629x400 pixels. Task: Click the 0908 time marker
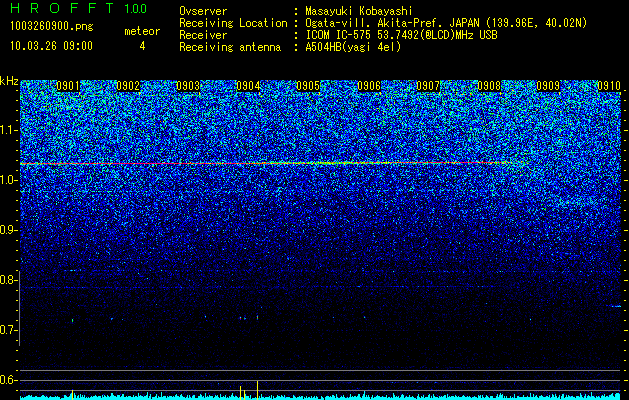pyautogui.click(x=489, y=86)
